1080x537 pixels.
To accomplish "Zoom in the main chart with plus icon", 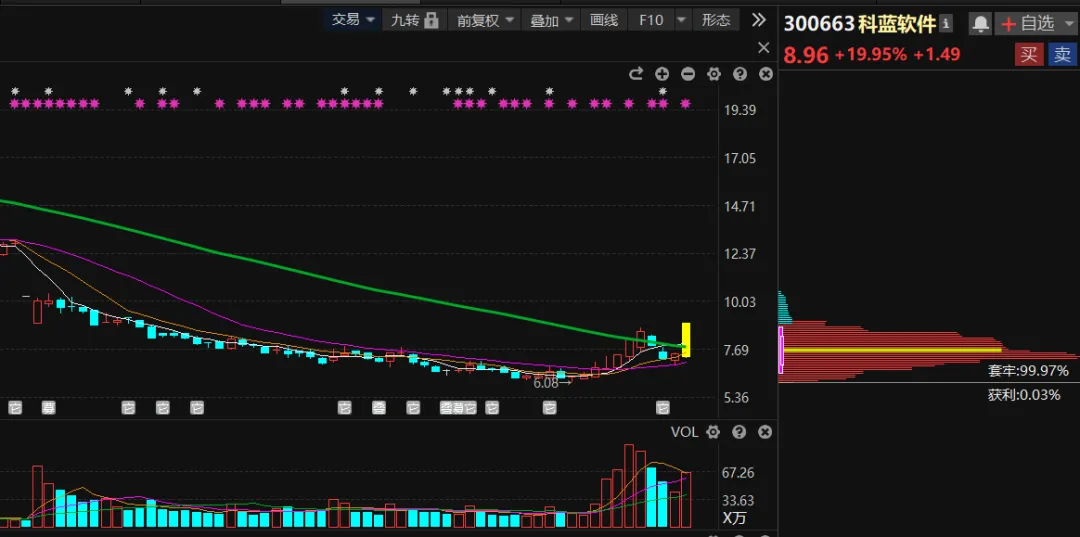I will (x=662, y=74).
